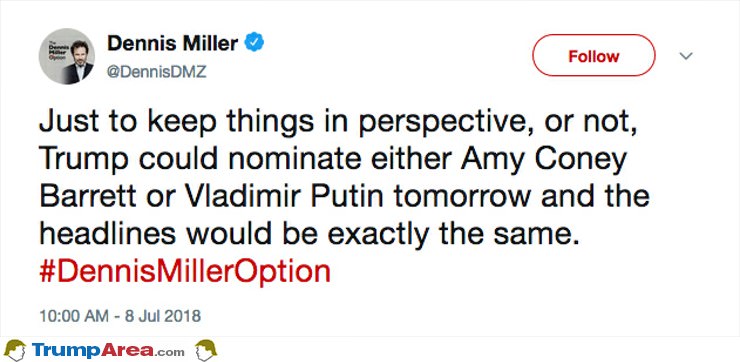Open Dennis Miller's profile avatar
Image resolution: width=740 pixels, height=362 pixels.
67,56
